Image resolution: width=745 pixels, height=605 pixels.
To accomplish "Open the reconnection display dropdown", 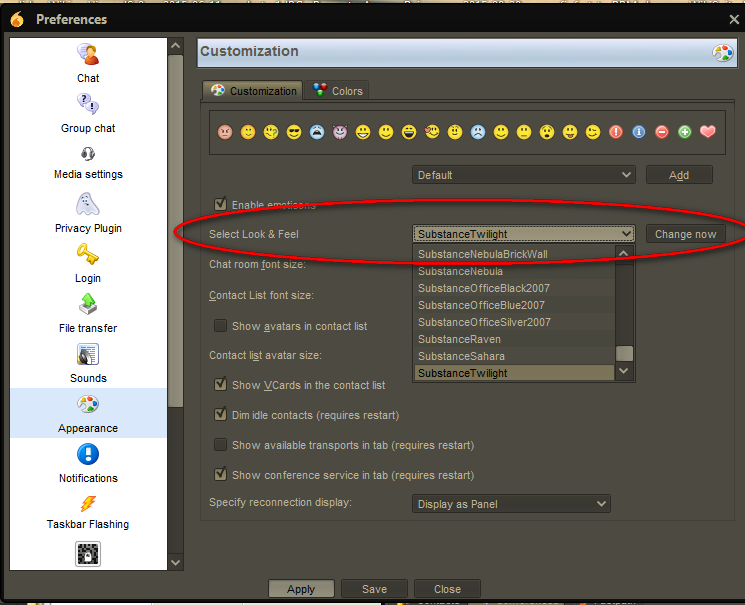I will (x=511, y=504).
